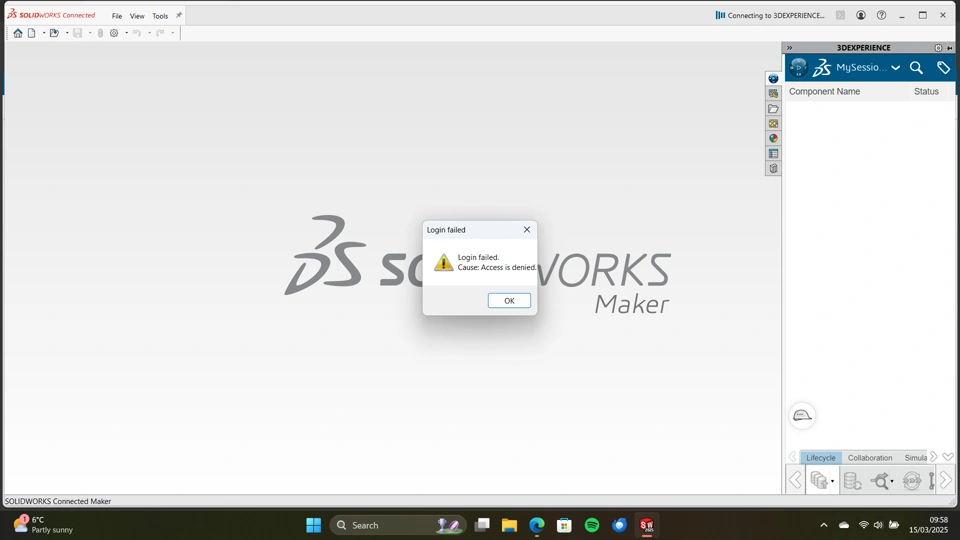The image size is (960, 540).
Task: Open the Design Library side tab icon
Action: pyautogui.click(x=773, y=94)
